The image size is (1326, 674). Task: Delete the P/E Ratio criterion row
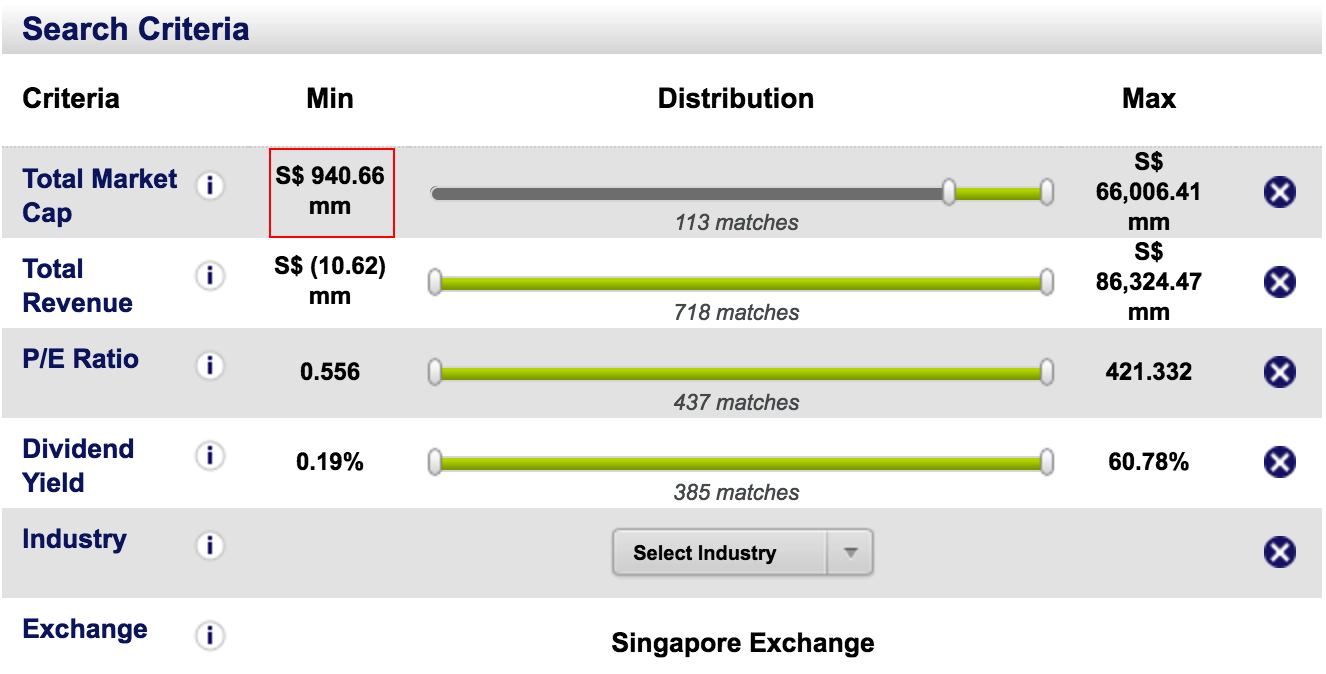point(1280,372)
